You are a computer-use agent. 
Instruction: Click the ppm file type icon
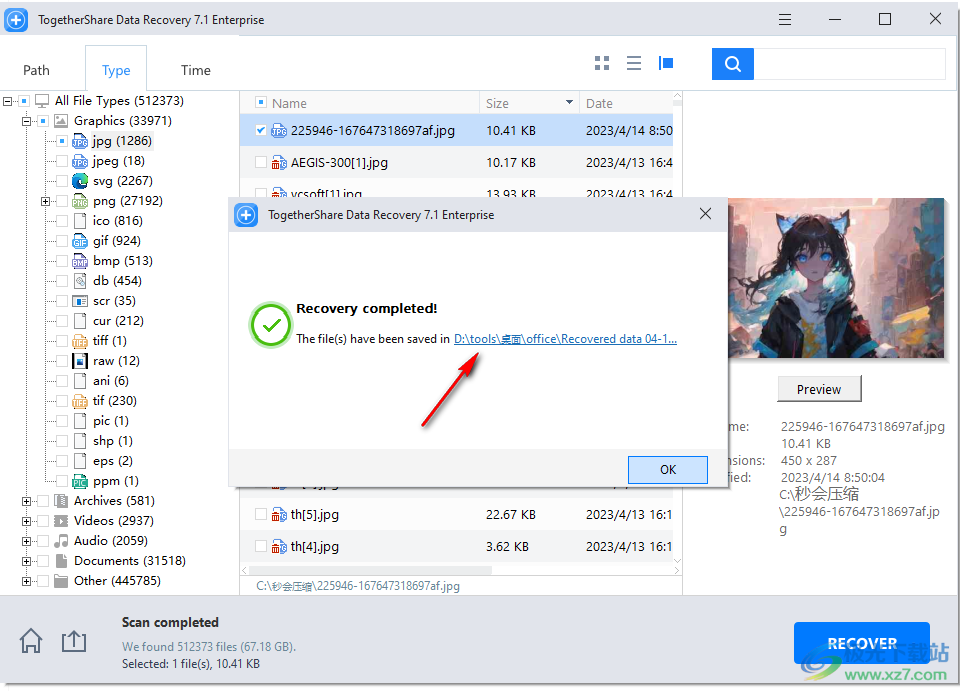point(80,481)
